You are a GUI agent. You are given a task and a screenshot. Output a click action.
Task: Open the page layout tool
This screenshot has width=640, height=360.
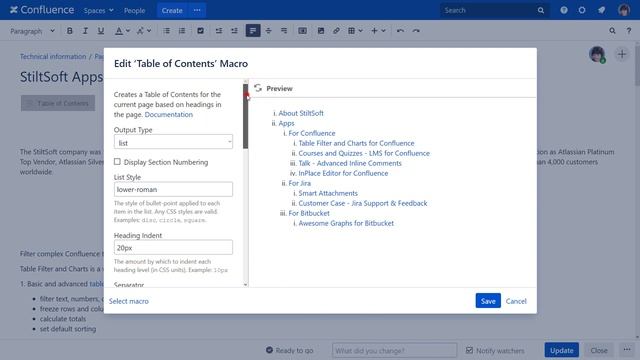coord(302,31)
